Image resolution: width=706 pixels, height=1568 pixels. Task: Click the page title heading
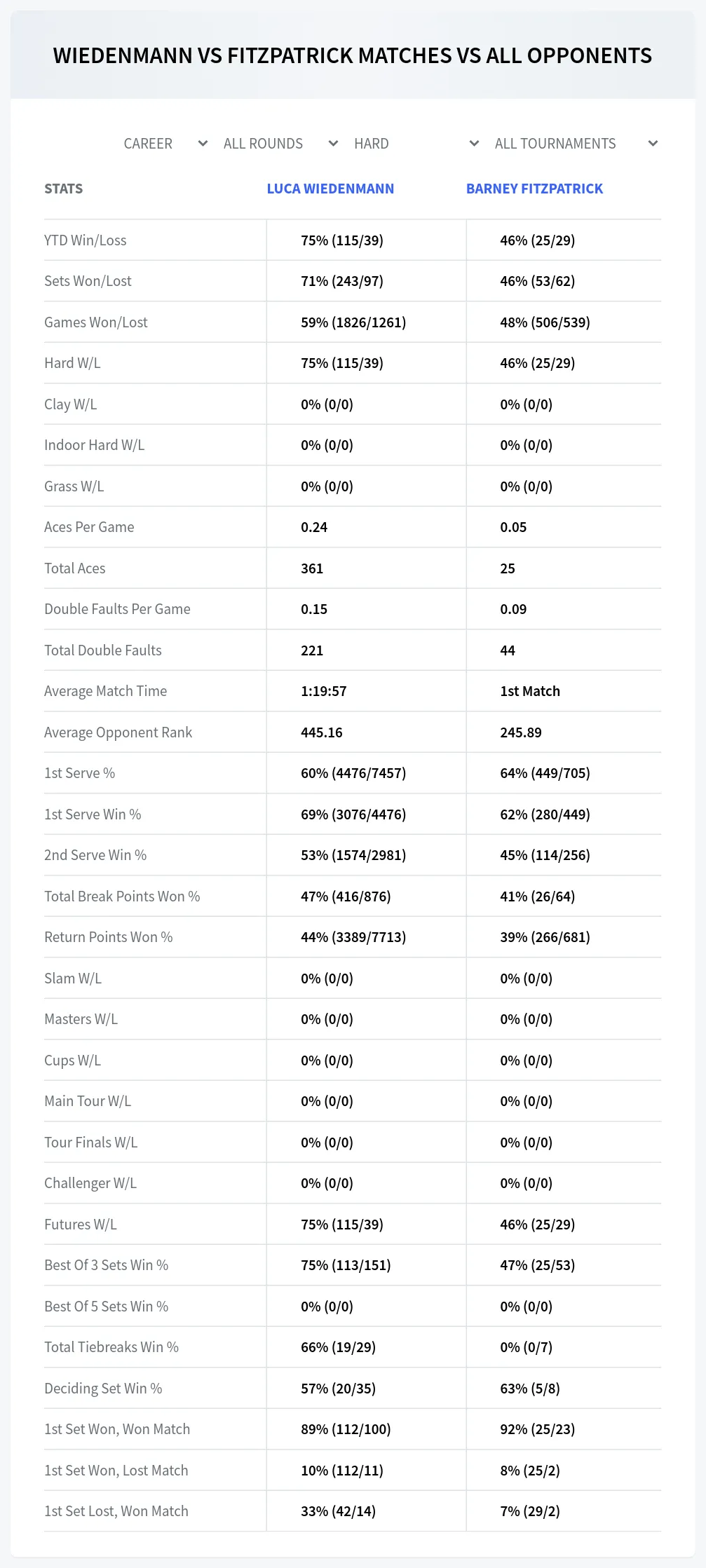click(353, 55)
